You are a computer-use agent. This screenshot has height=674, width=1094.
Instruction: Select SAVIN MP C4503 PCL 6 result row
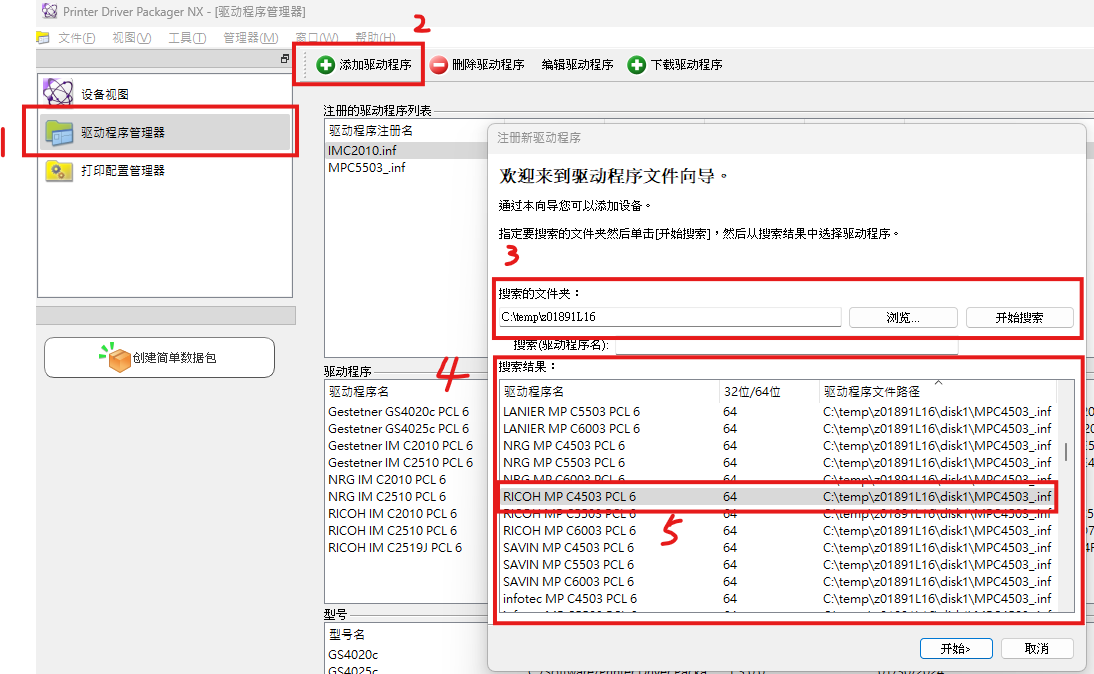777,548
